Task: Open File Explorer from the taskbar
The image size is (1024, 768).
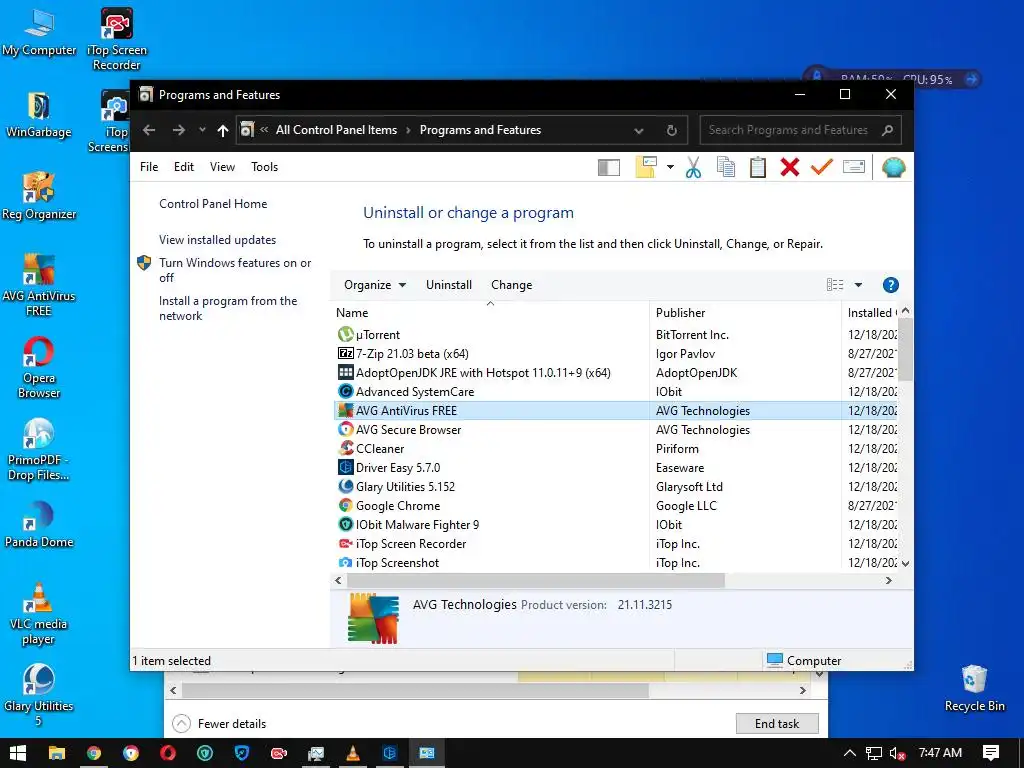Action: [57, 753]
